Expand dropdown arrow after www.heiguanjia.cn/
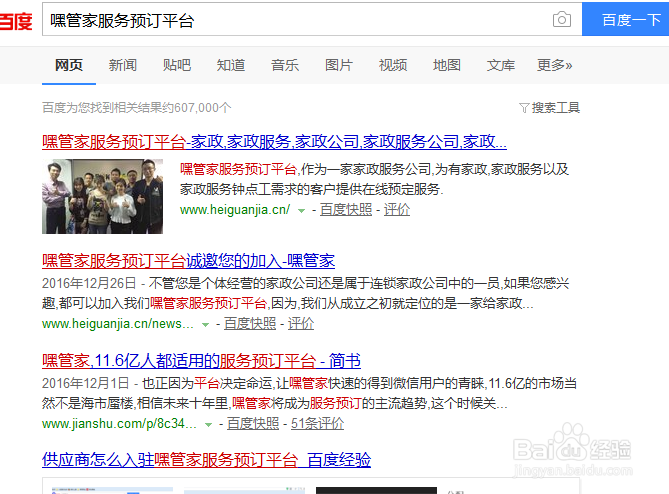Viewport: 669px width, 494px height. 301,210
